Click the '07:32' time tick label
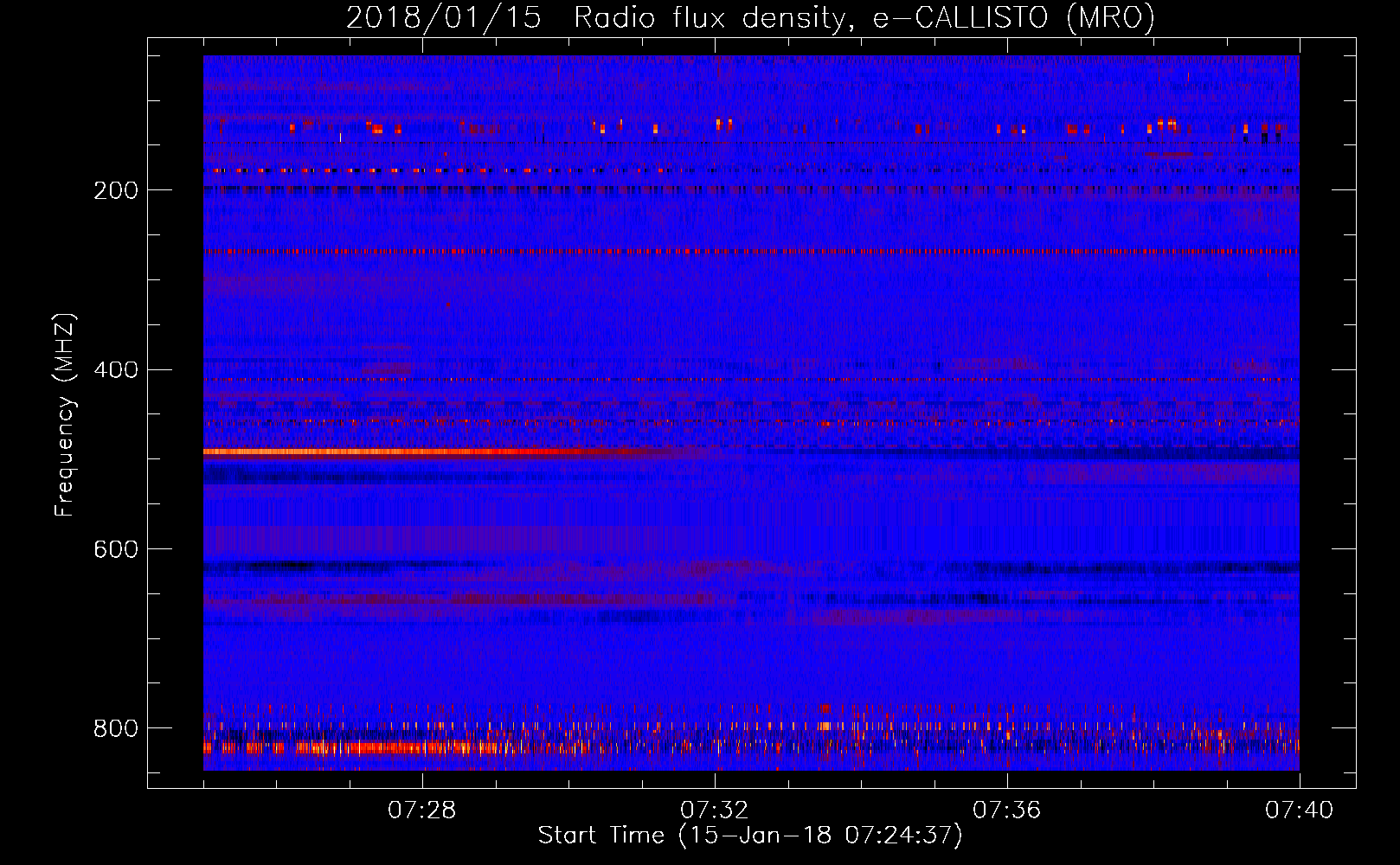Viewport: 1400px width, 865px height. [715, 811]
